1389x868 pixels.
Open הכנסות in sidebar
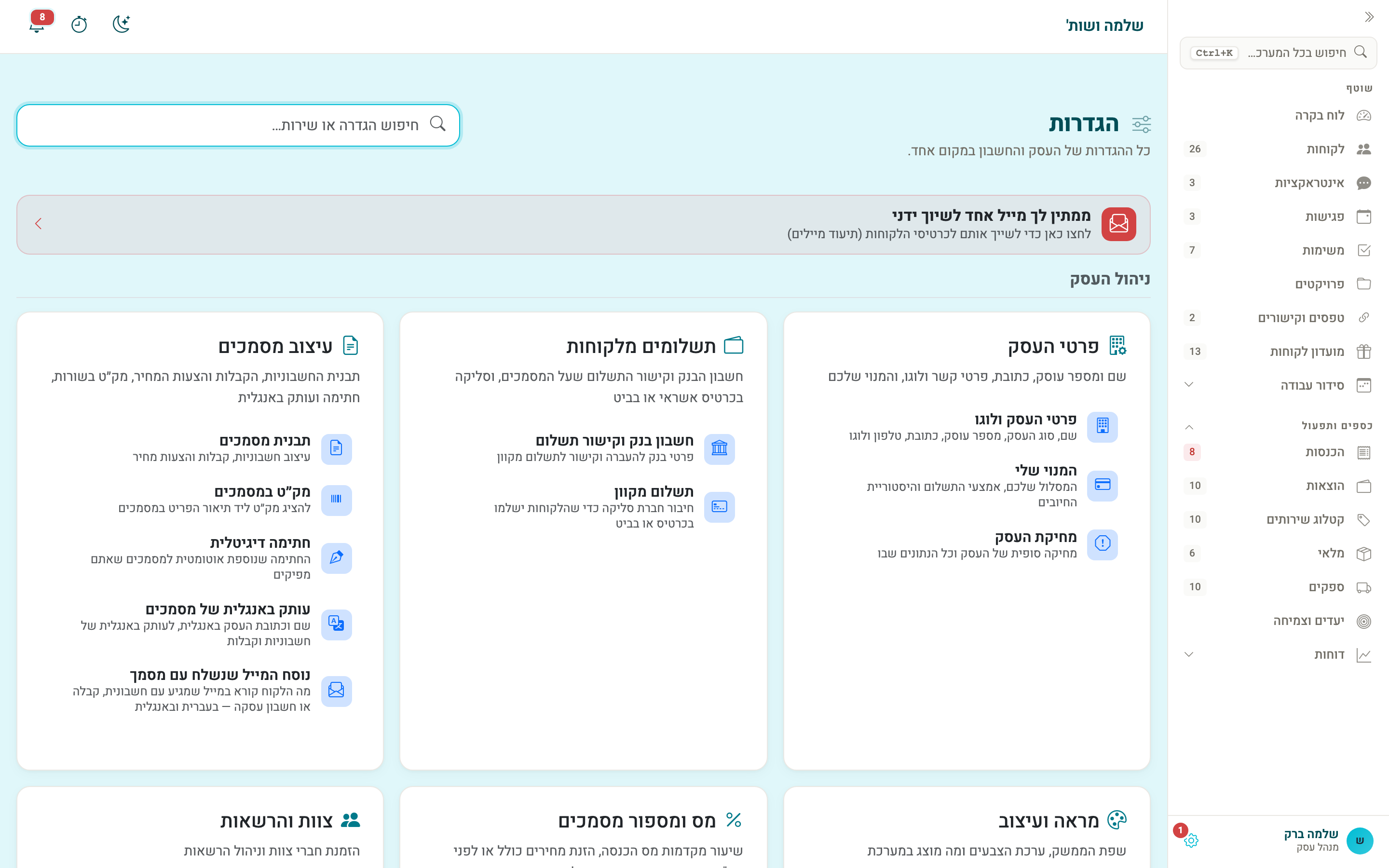[1278, 452]
